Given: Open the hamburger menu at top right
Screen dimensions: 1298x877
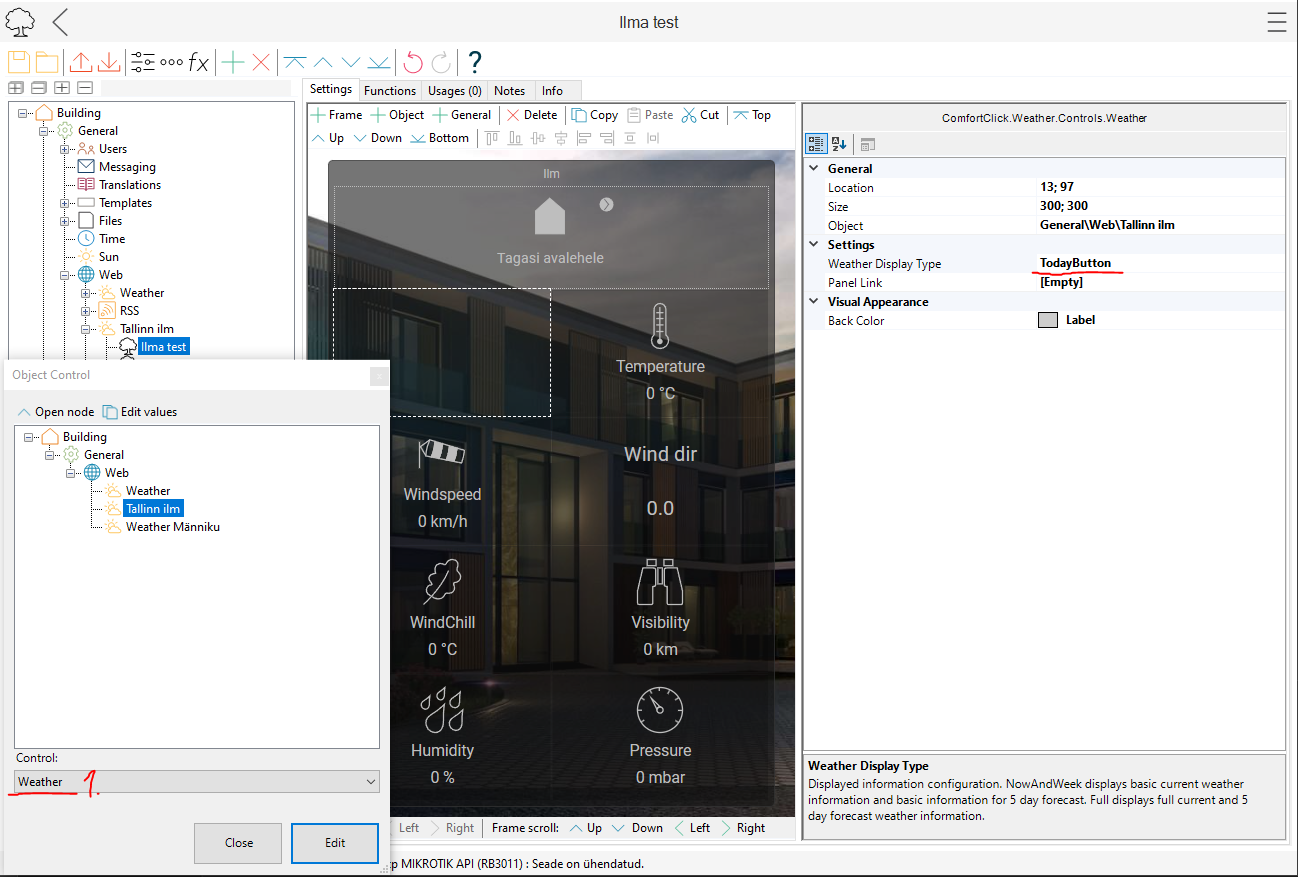Looking at the screenshot, I should [x=1276, y=23].
